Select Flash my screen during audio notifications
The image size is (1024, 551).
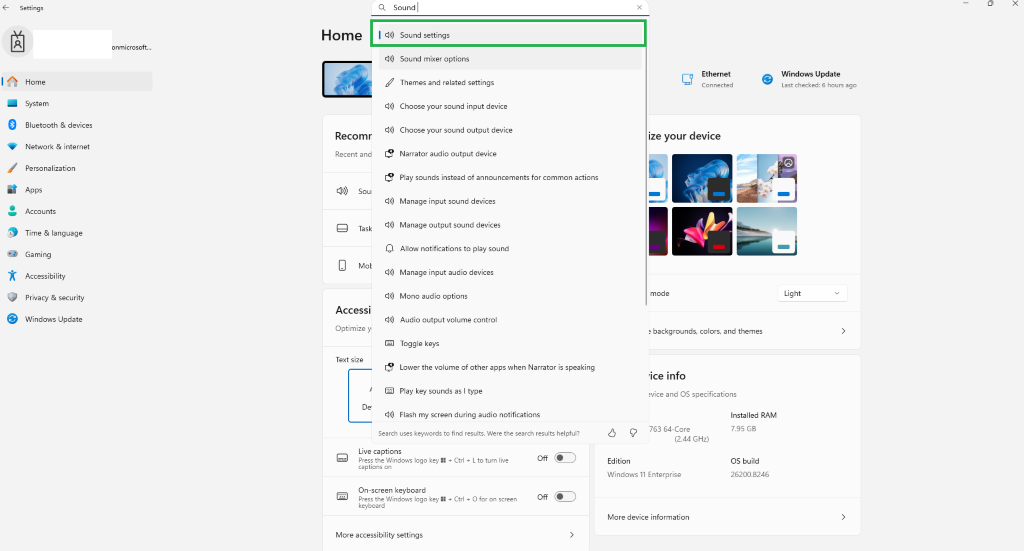[510, 414]
